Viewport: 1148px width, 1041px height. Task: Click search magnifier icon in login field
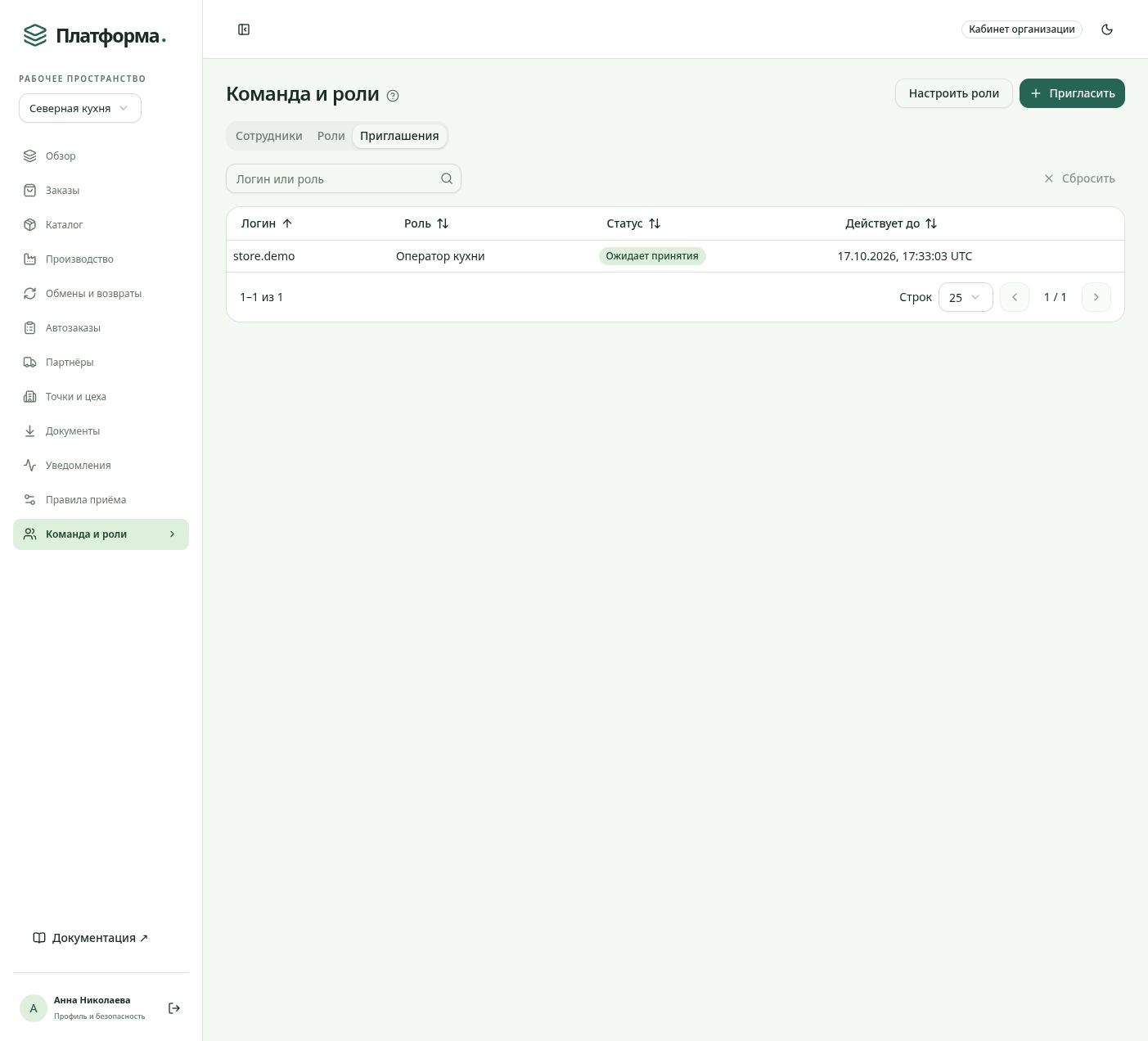click(x=447, y=178)
